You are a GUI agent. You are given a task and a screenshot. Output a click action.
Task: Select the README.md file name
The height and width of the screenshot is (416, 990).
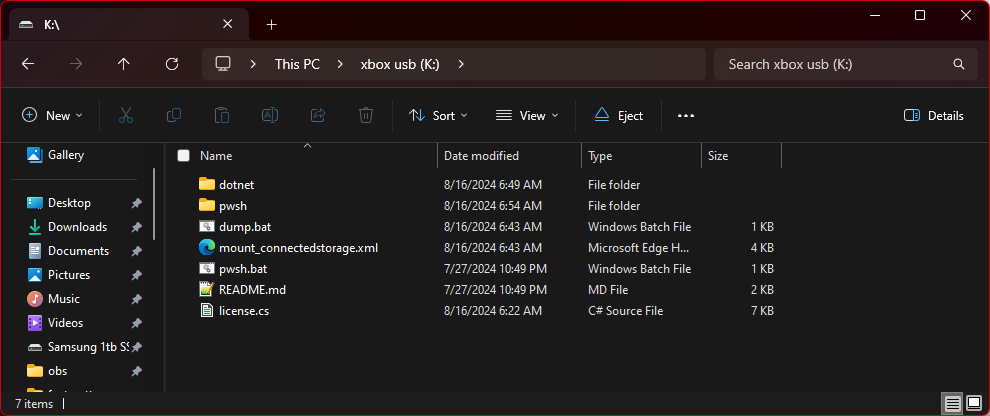click(253, 290)
